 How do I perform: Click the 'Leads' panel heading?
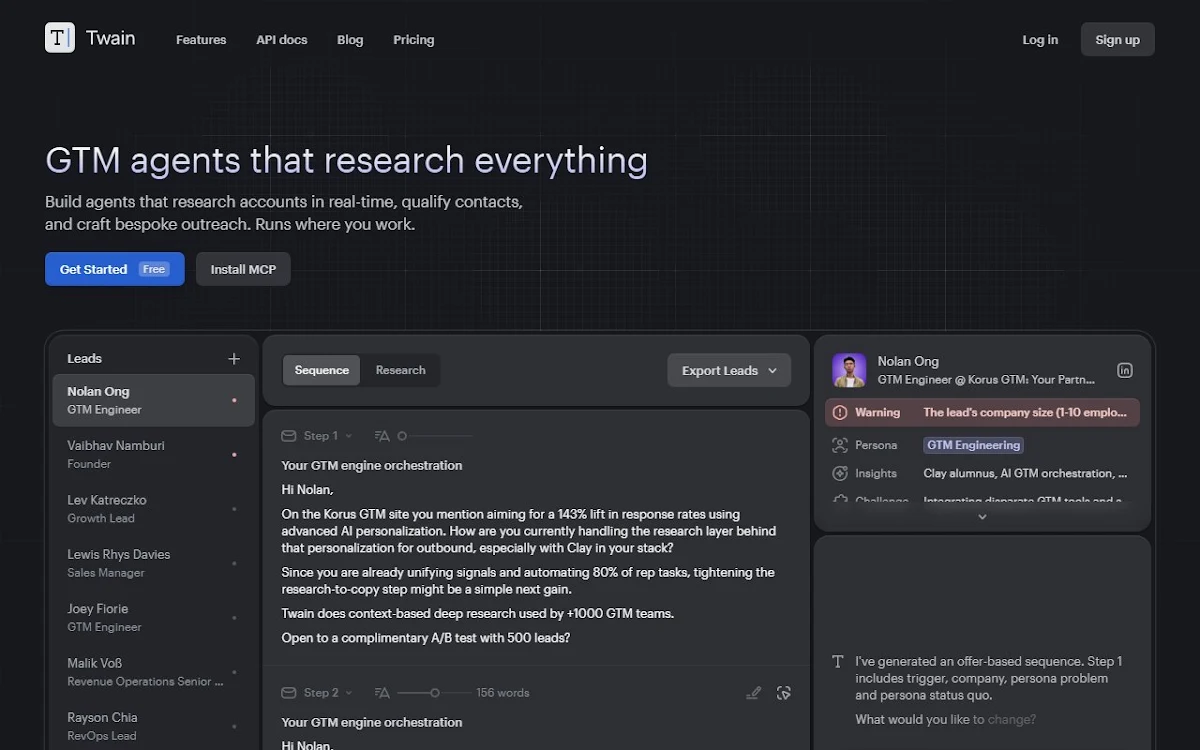click(x=85, y=359)
